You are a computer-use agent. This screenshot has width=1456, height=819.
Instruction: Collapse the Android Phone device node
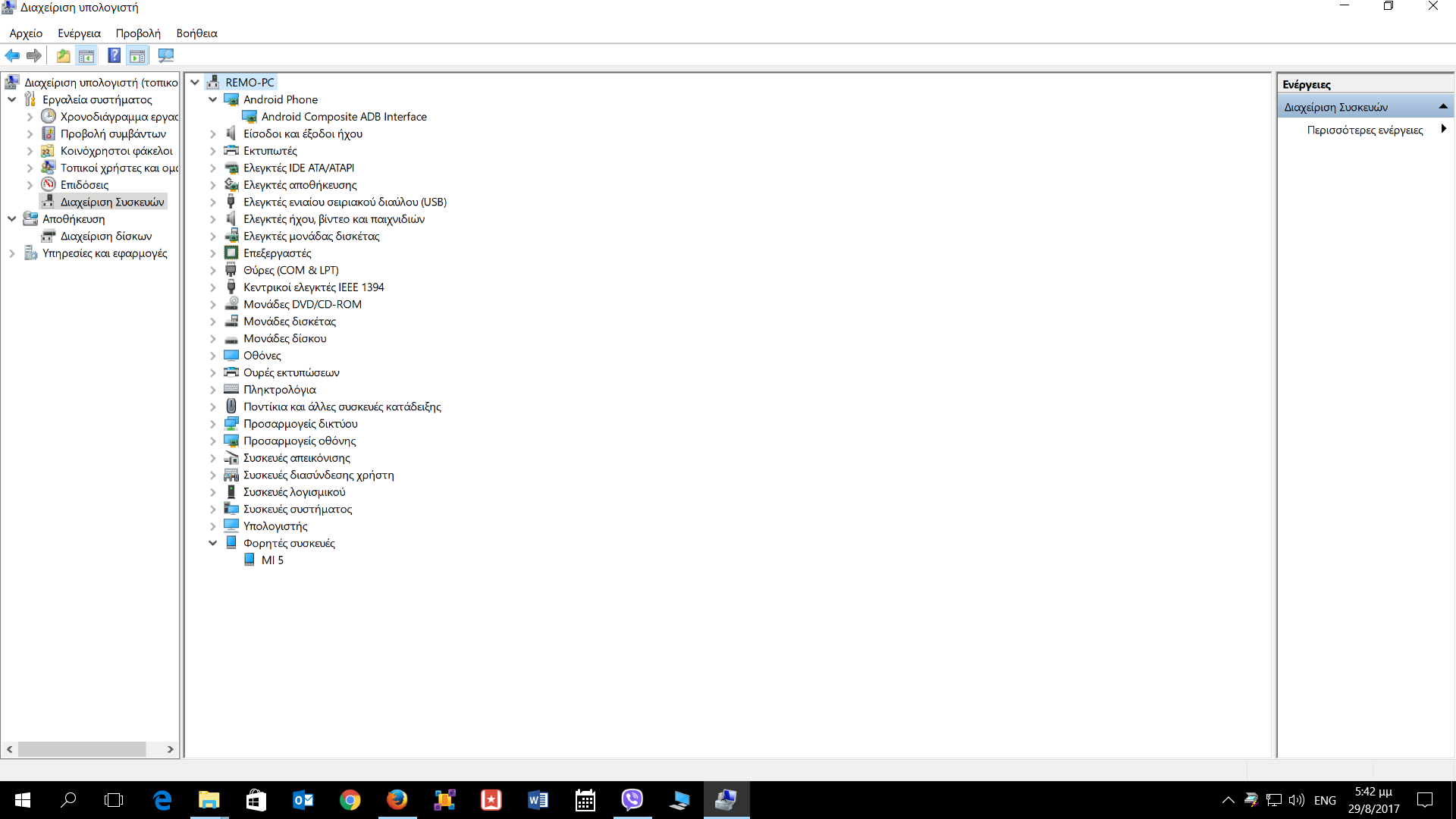[213, 99]
